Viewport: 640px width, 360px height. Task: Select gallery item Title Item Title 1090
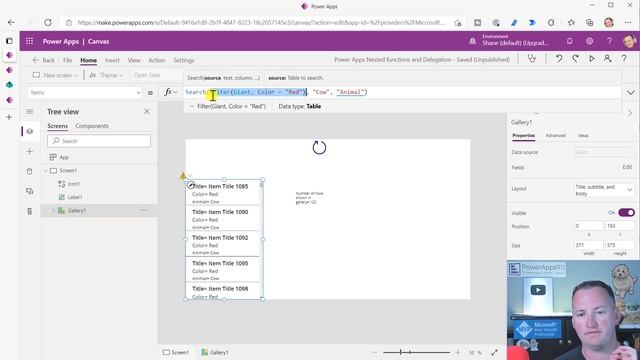coord(223,218)
